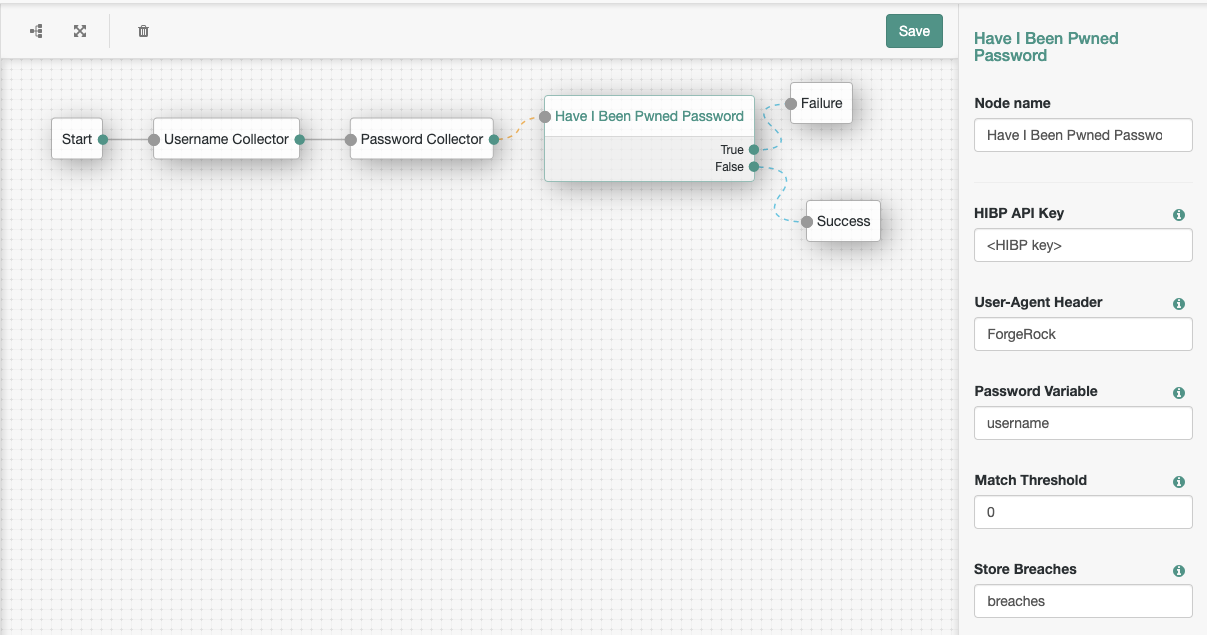
Task: Select the Failure node
Action: tap(821, 103)
